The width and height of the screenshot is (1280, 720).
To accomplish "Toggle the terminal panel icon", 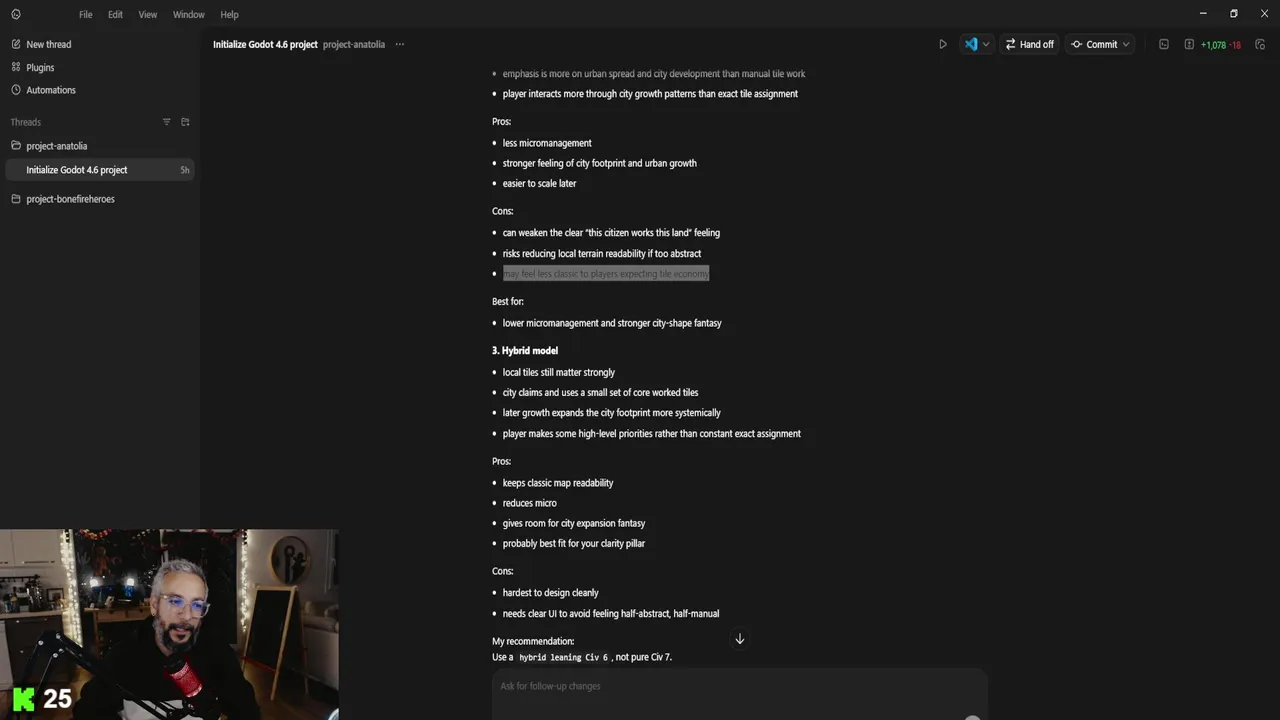I will (x=1163, y=44).
